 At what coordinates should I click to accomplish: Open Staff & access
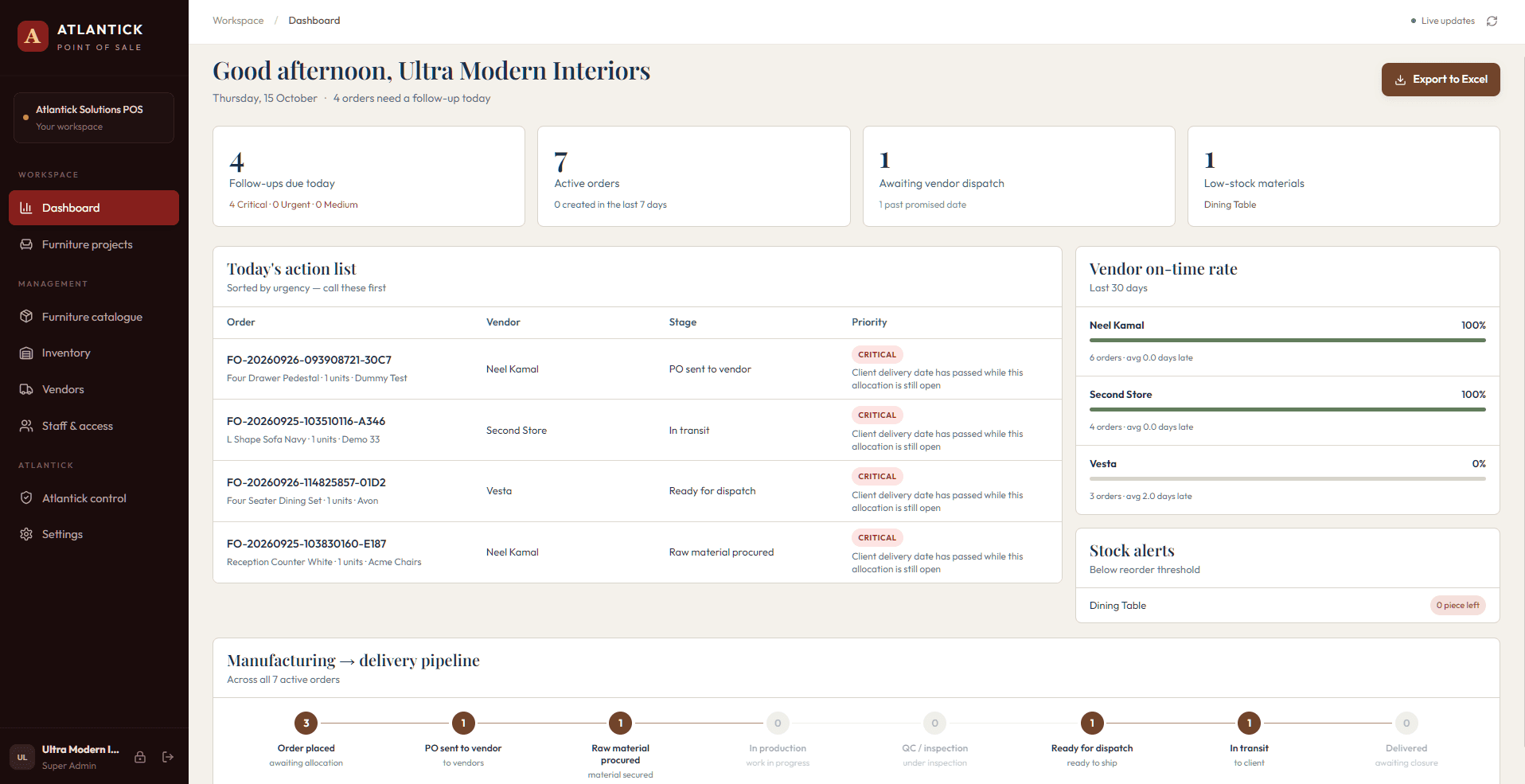tap(94, 426)
